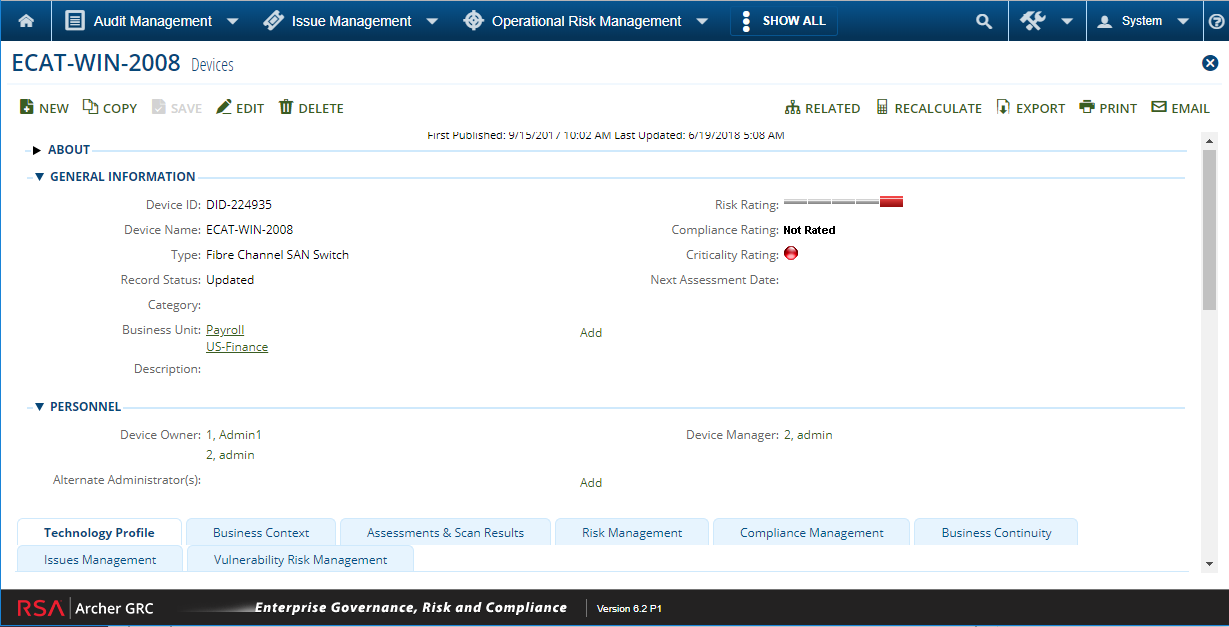Open the search magnifier icon
This screenshot has width=1229, height=627.
pyautogui.click(x=984, y=21)
